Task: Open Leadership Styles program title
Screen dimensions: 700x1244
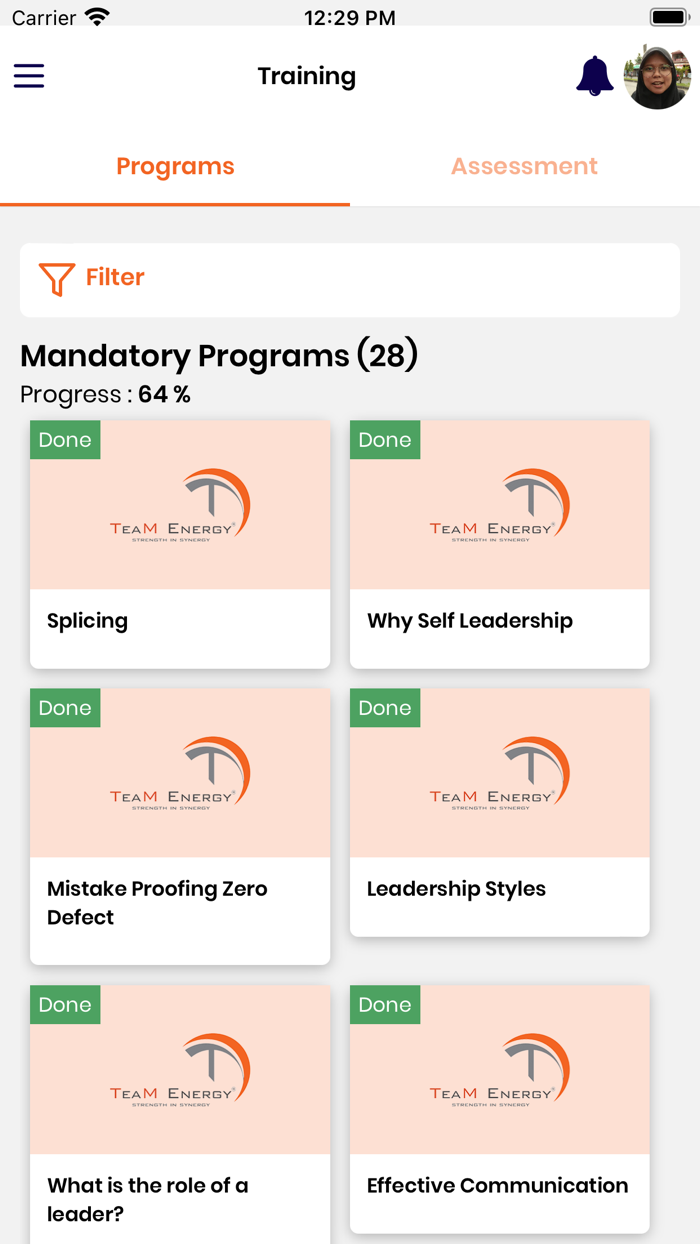Action: [x=456, y=889]
